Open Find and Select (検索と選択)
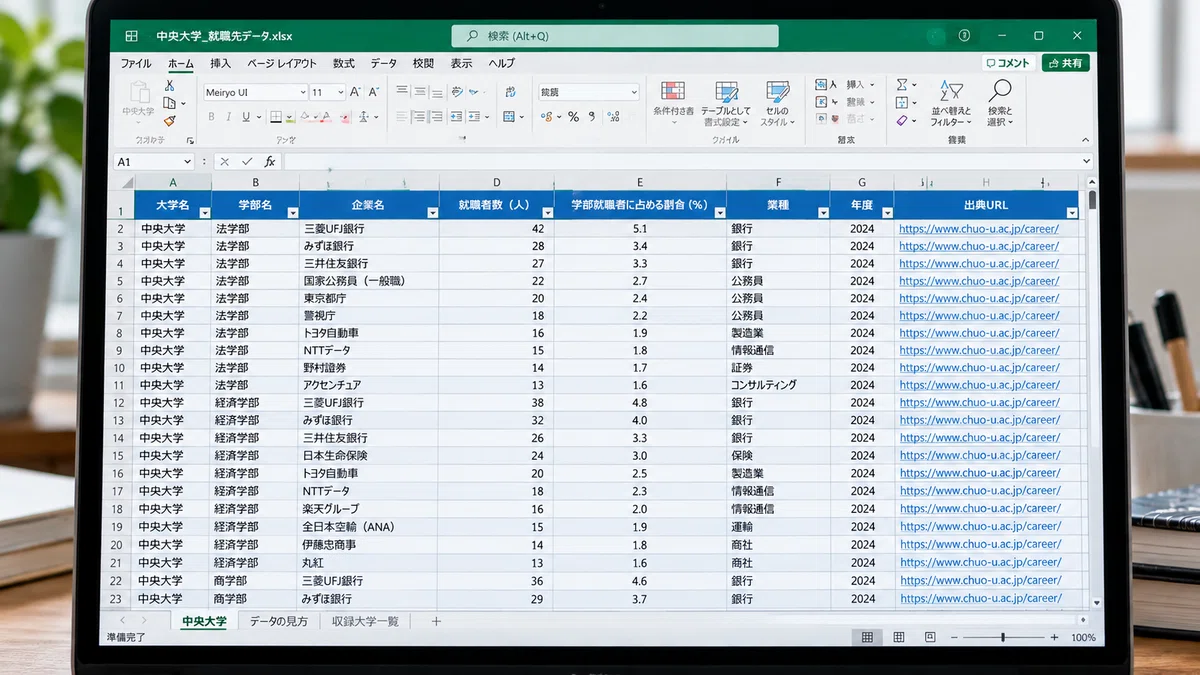The width and height of the screenshot is (1200, 675). click(999, 104)
